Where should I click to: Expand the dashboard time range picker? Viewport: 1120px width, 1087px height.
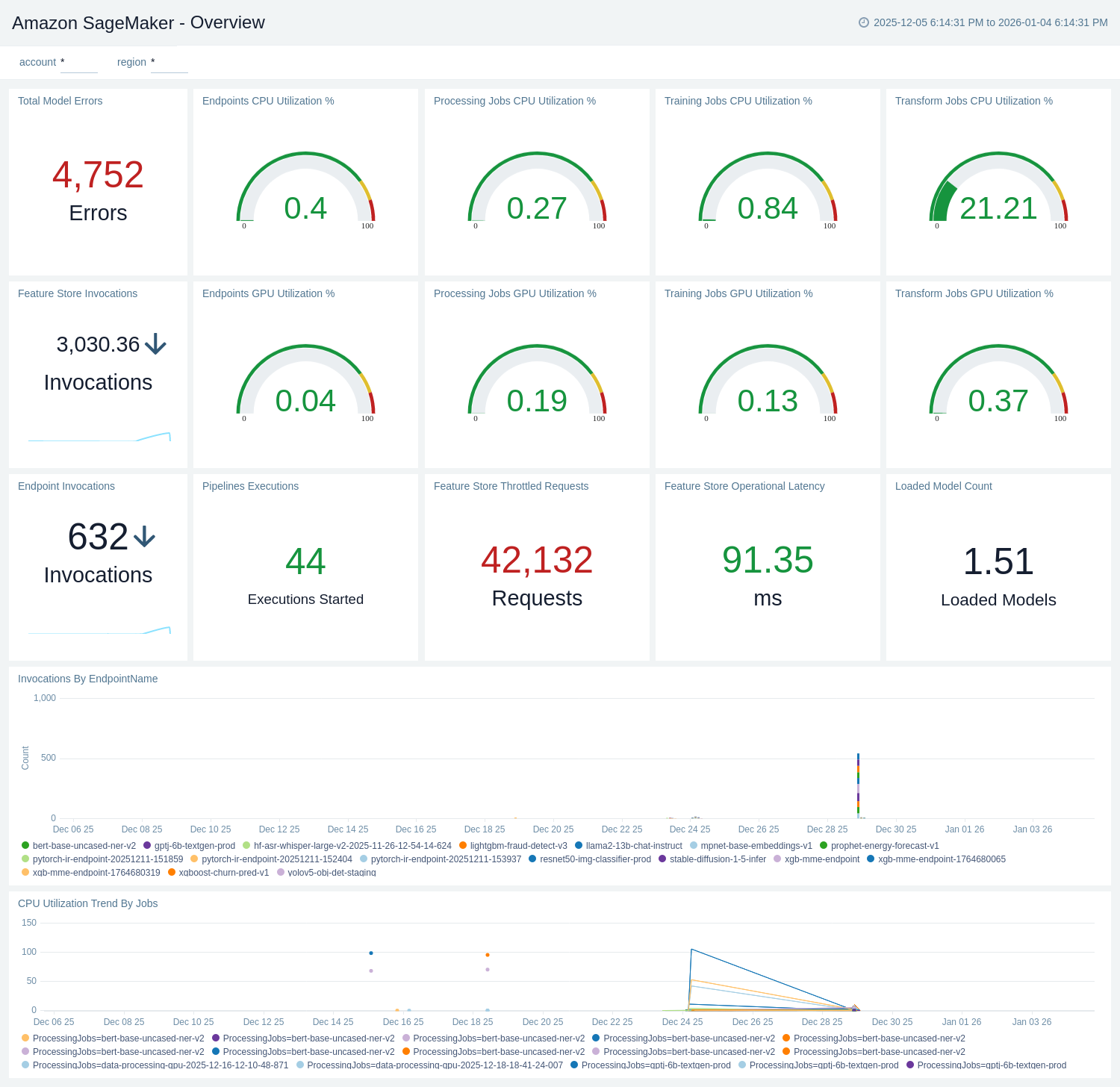click(990, 22)
